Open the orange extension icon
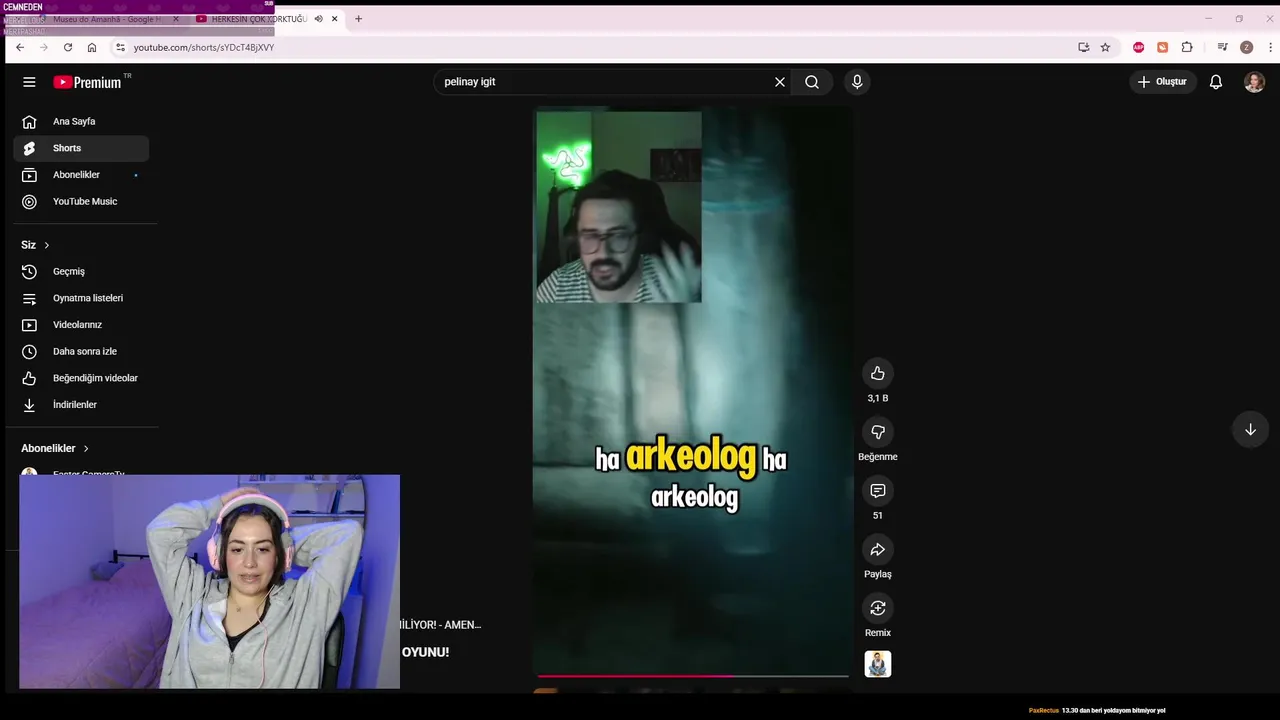Image resolution: width=1280 pixels, height=720 pixels. pos(1163,47)
